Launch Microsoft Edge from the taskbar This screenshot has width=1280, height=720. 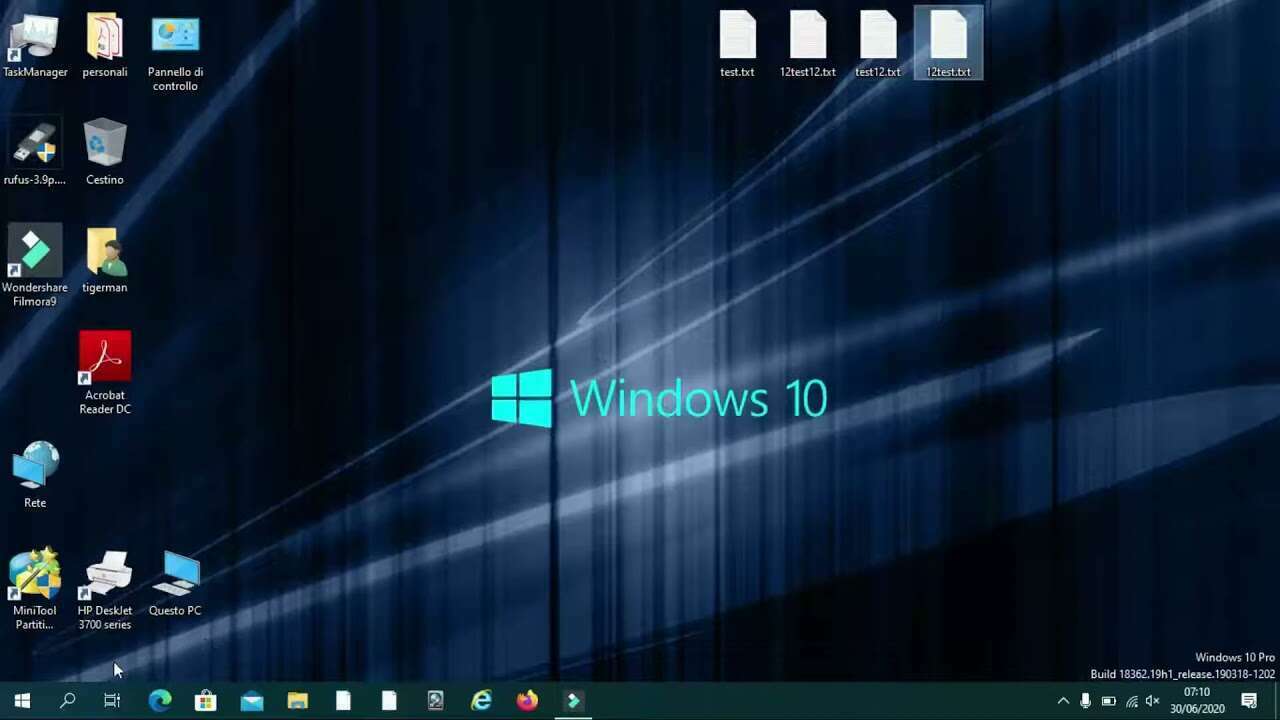click(160, 701)
